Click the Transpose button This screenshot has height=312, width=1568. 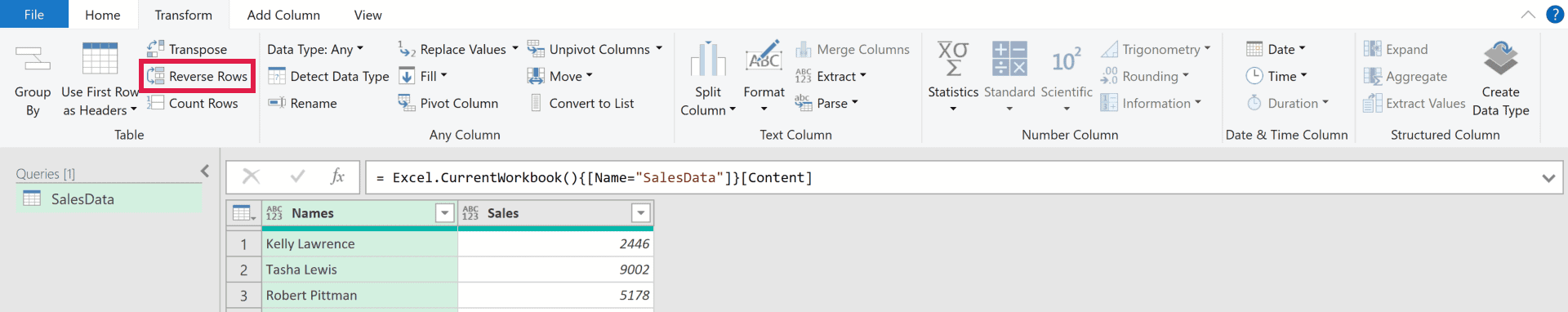click(187, 49)
